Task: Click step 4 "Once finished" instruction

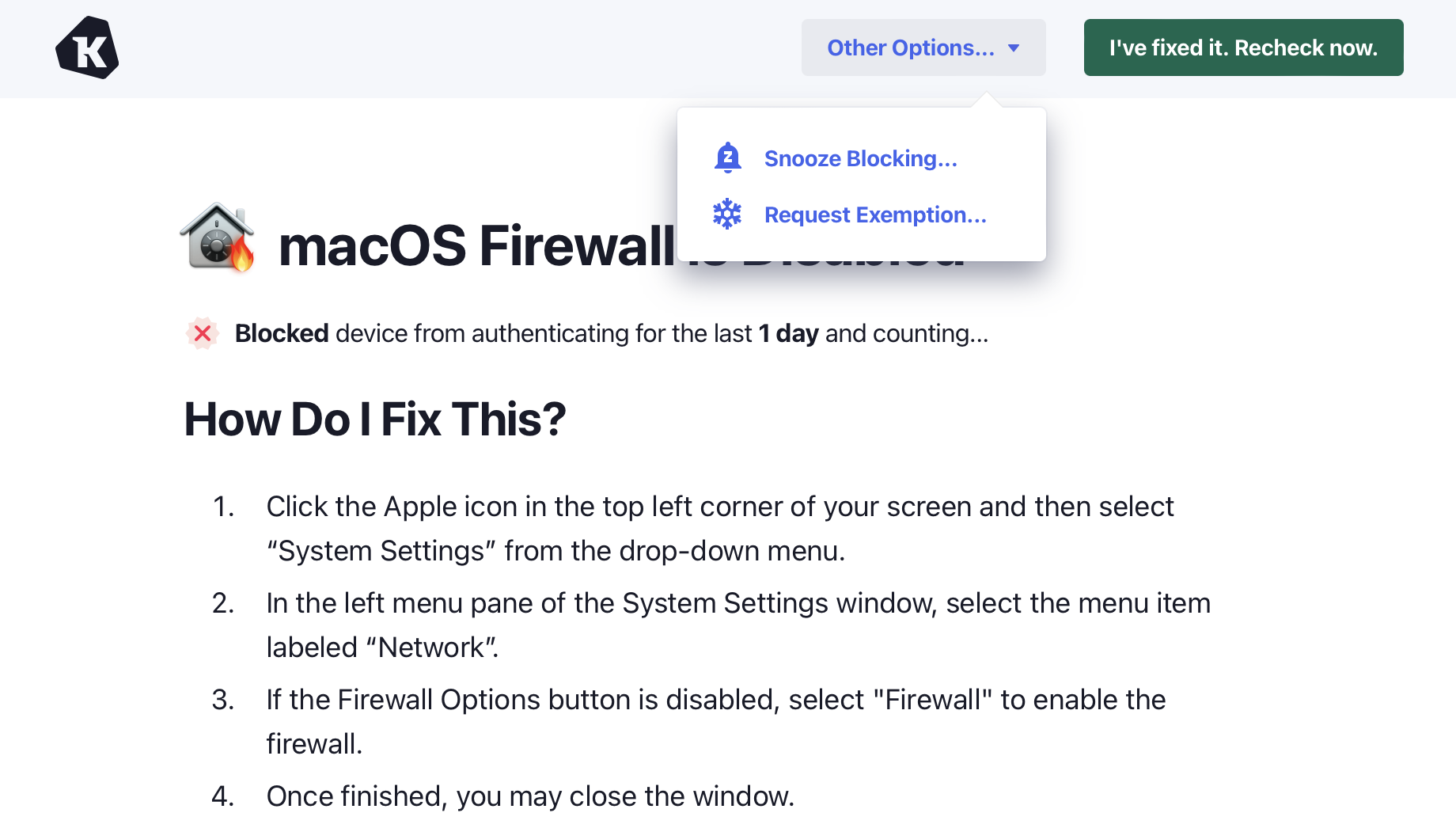Action: [530, 796]
